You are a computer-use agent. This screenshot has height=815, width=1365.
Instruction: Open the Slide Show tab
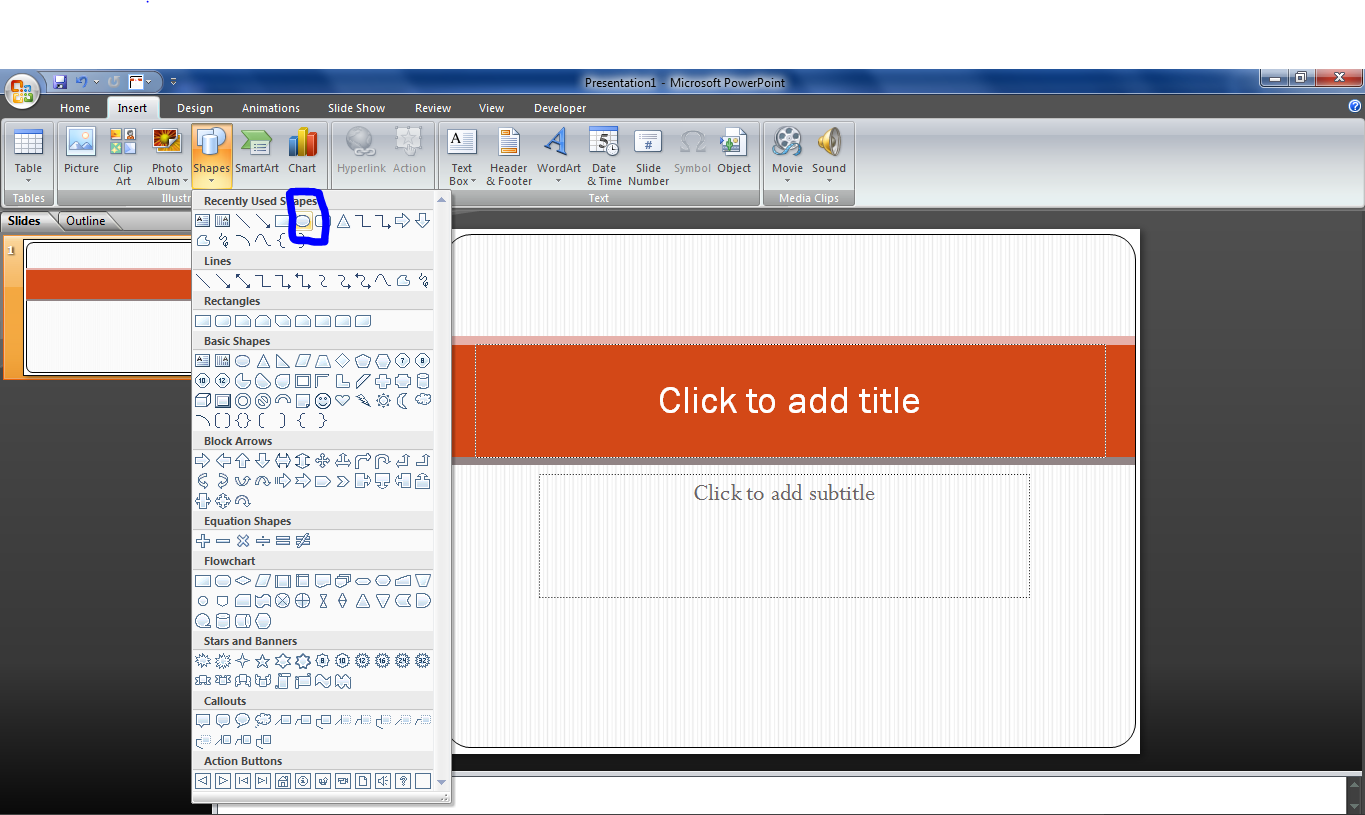[356, 108]
